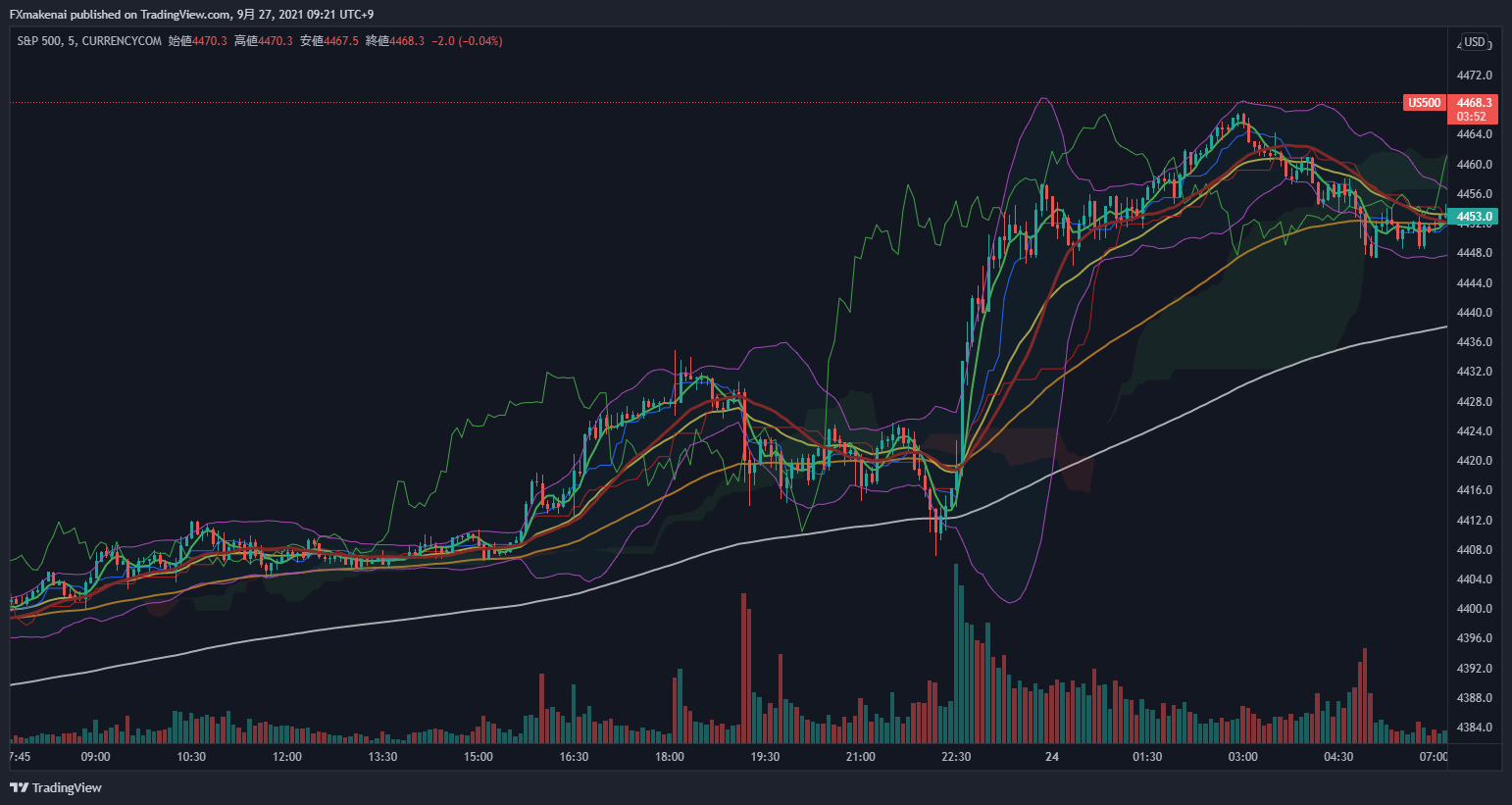The image size is (1512, 805).
Task: Click the US500 symbol price tag
Action: coord(1425,103)
